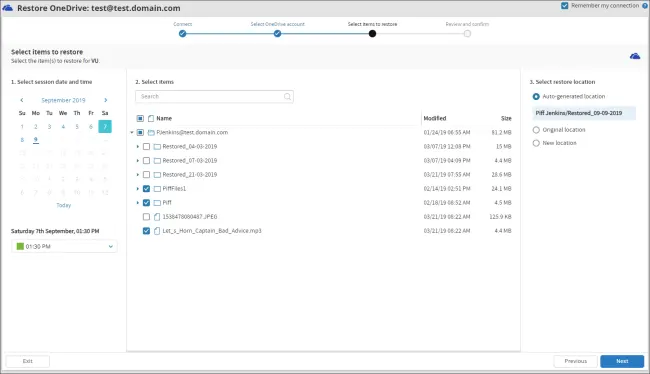
Task: Click the Exit button
Action: click(x=28, y=362)
